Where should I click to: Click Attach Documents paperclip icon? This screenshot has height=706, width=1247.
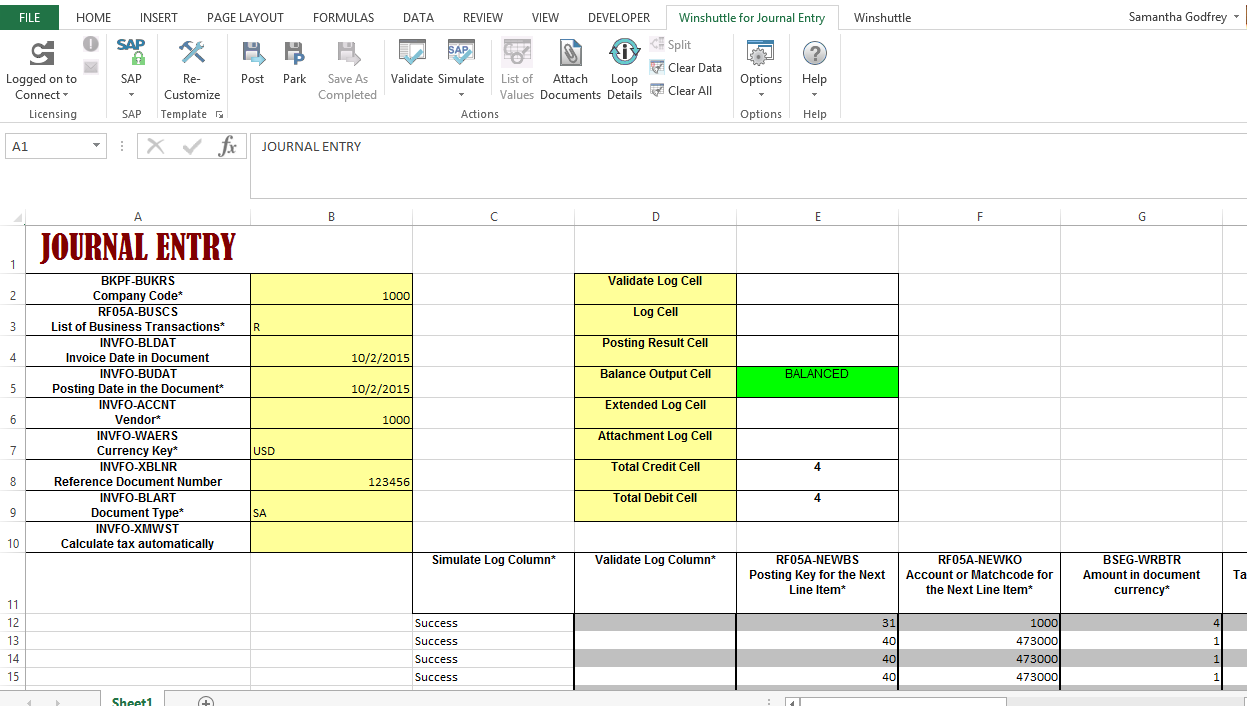pyautogui.click(x=570, y=53)
